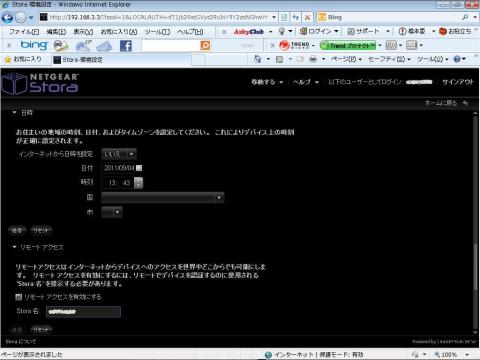Toggle リモートアクセスを有効にする checkbox

19,297
